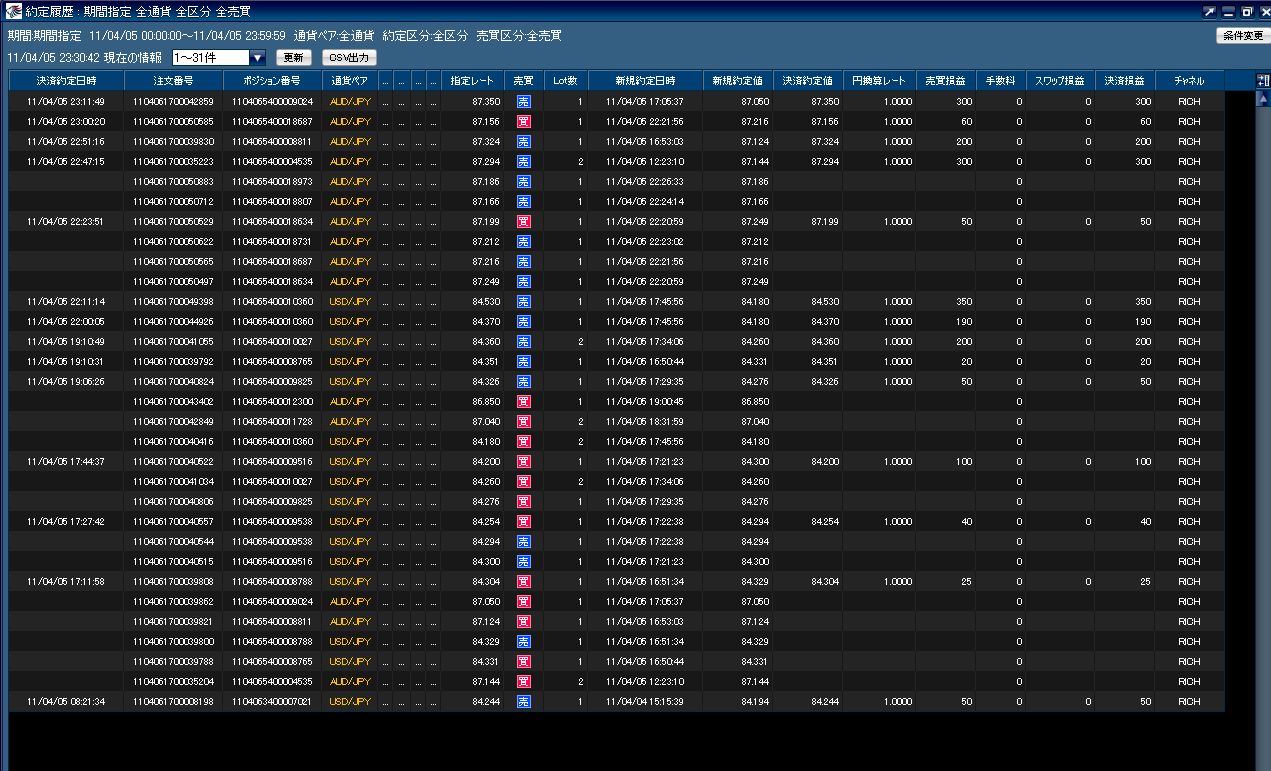Click the app logo in title bar
The height and width of the screenshot is (771, 1271).
tap(13, 12)
